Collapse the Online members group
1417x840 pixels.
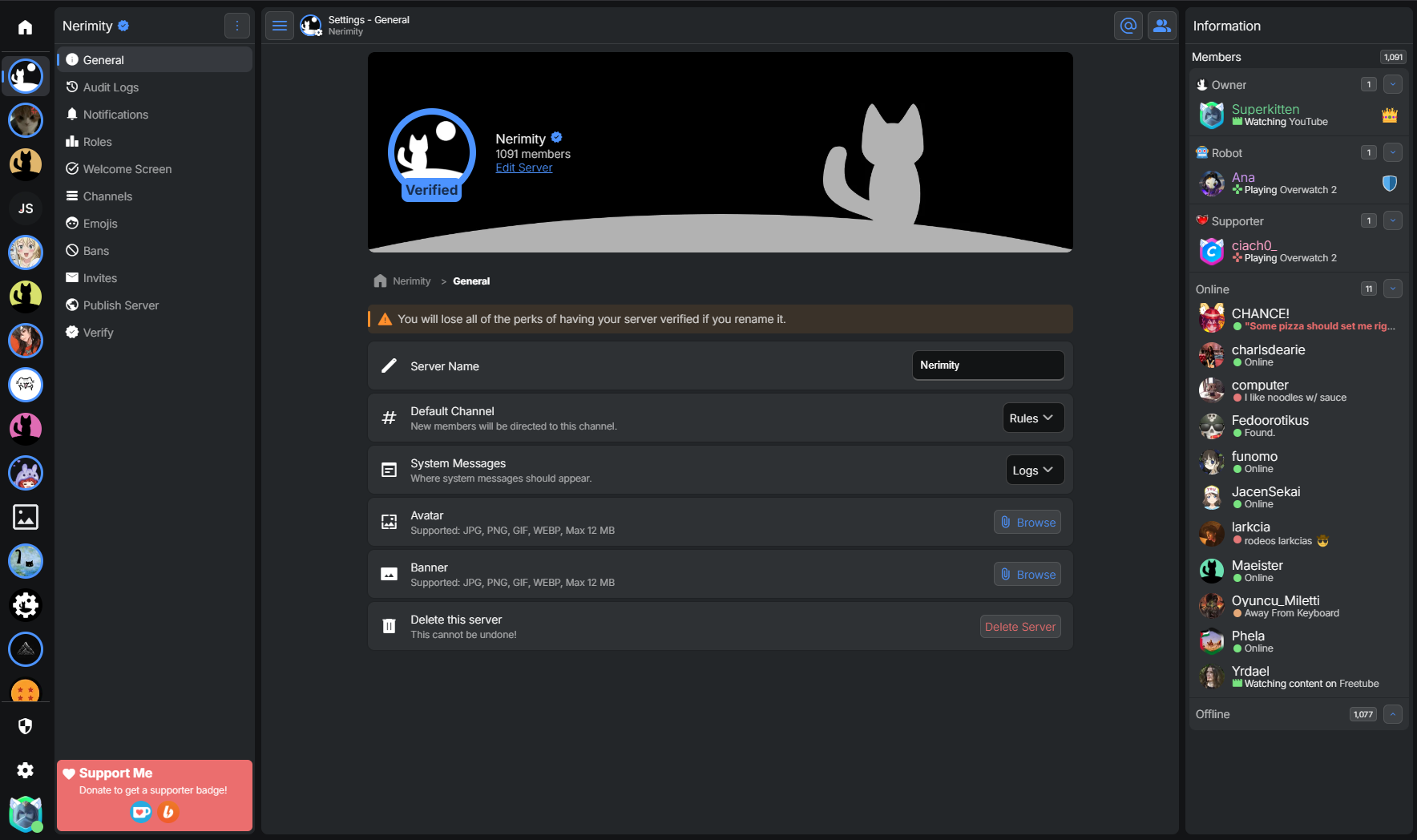click(x=1392, y=289)
